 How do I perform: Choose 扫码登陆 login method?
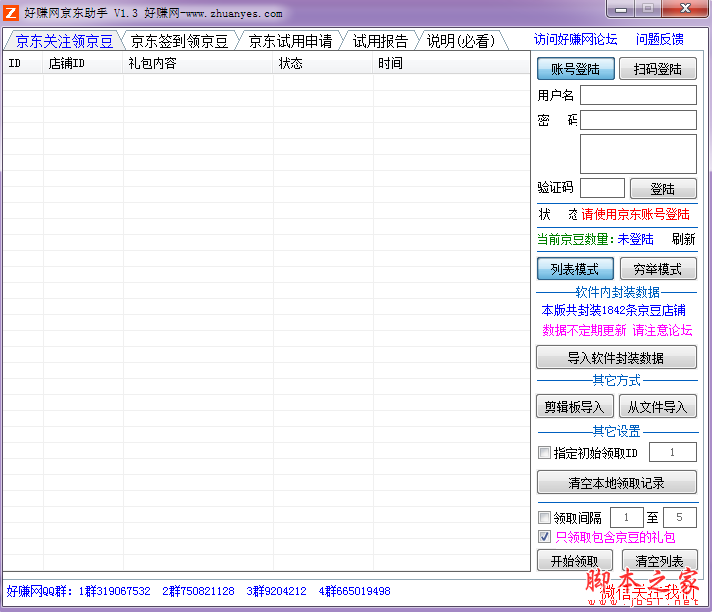[657, 69]
